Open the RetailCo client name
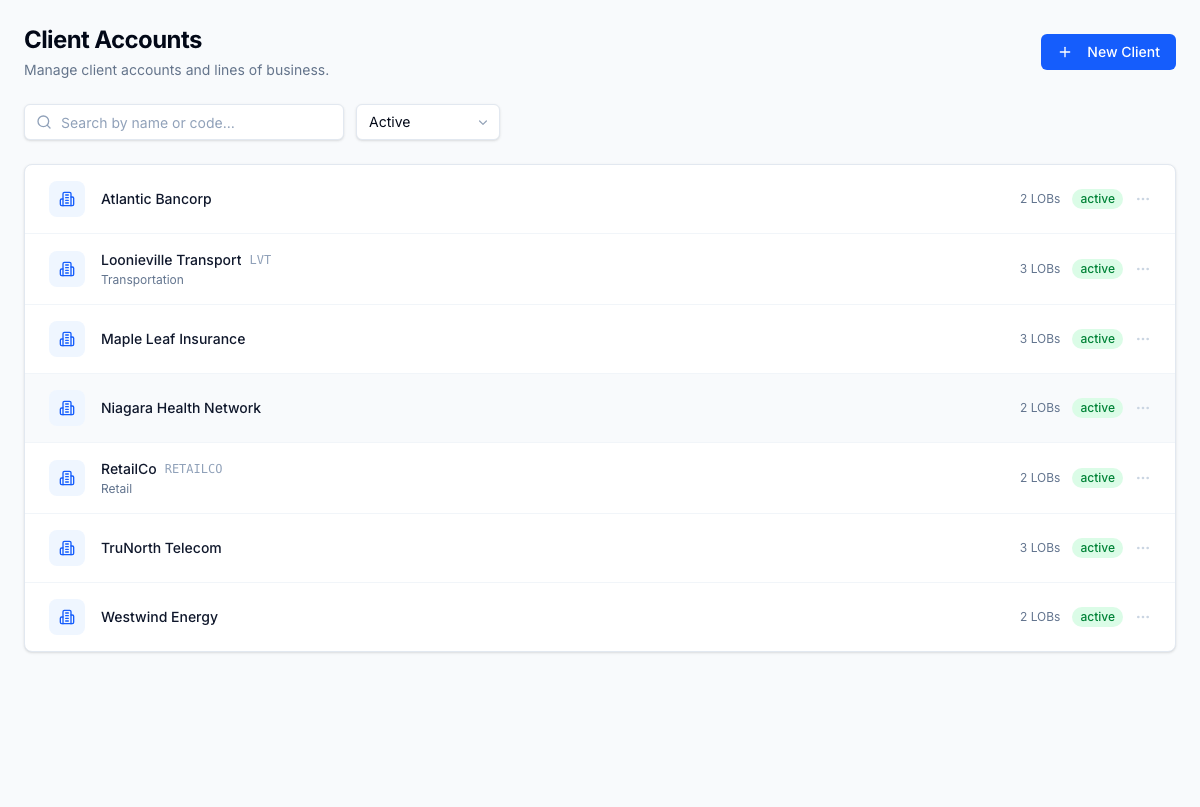Image resolution: width=1200 pixels, height=807 pixels. click(129, 469)
